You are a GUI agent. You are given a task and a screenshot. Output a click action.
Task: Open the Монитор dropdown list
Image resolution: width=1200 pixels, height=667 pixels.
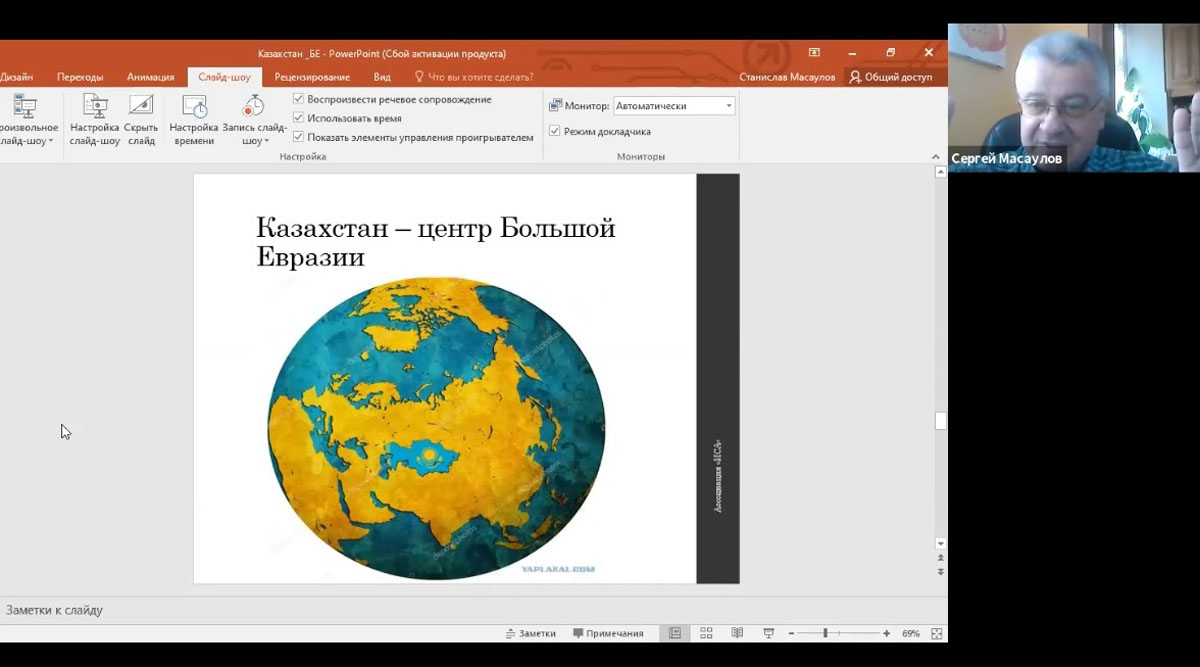[728, 106]
